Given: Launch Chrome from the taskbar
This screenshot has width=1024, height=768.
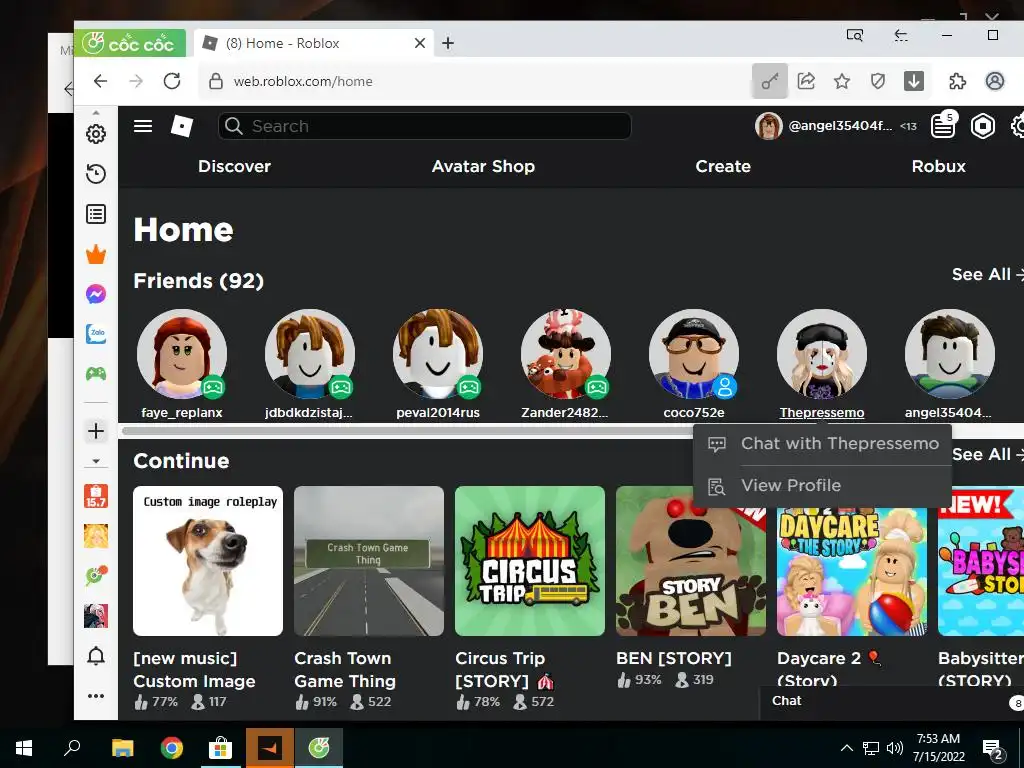Looking at the screenshot, I should 172,748.
